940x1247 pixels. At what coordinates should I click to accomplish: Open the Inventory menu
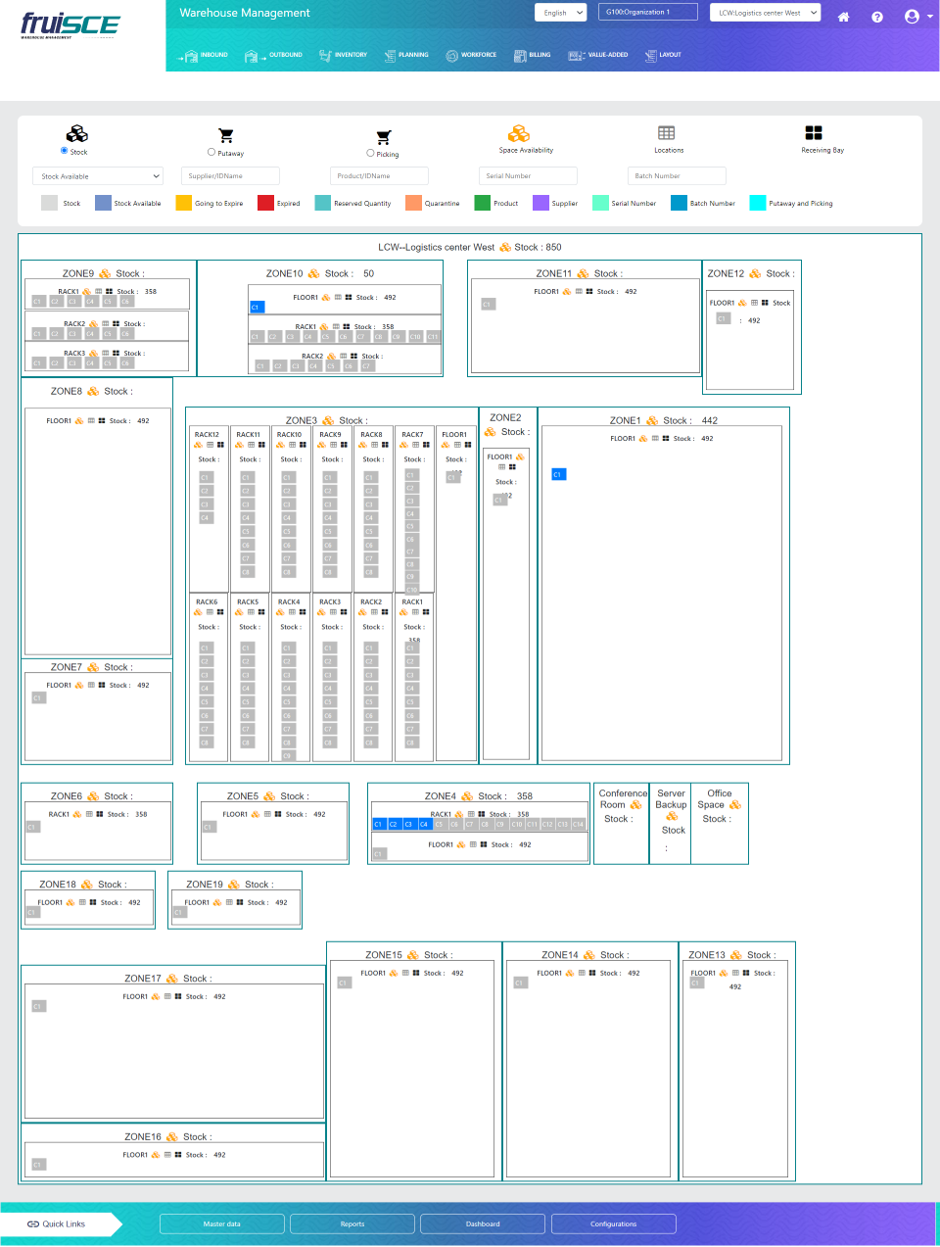point(343,55)
